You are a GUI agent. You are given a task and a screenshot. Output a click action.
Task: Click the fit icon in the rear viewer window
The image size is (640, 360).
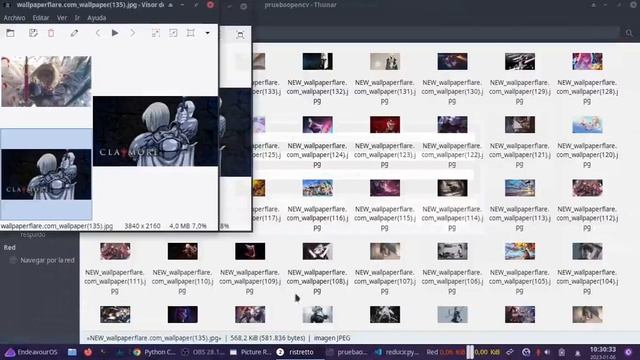coord(240,35)
